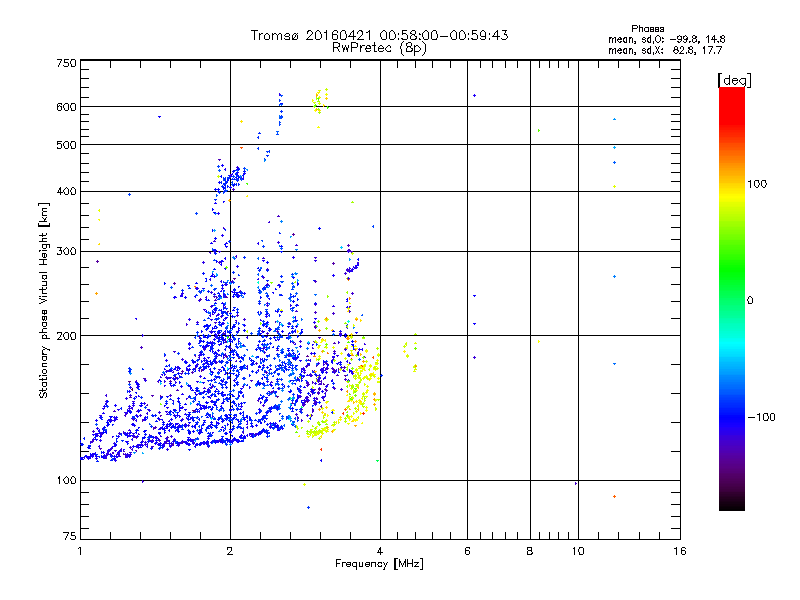The height and width of the screenshot is (600, 800).
Task: Click the y-axis tick label '200'
Action: [66, 336]
